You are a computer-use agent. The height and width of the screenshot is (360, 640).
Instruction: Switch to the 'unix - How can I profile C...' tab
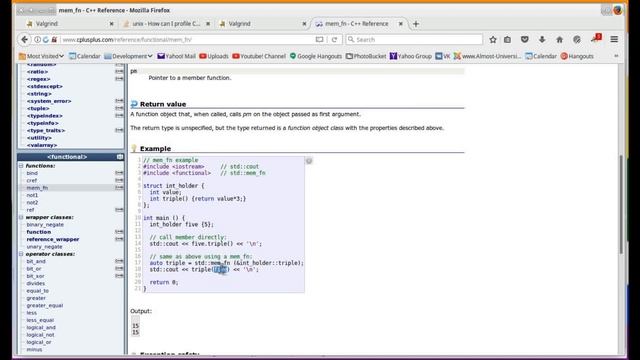[166, 24]
